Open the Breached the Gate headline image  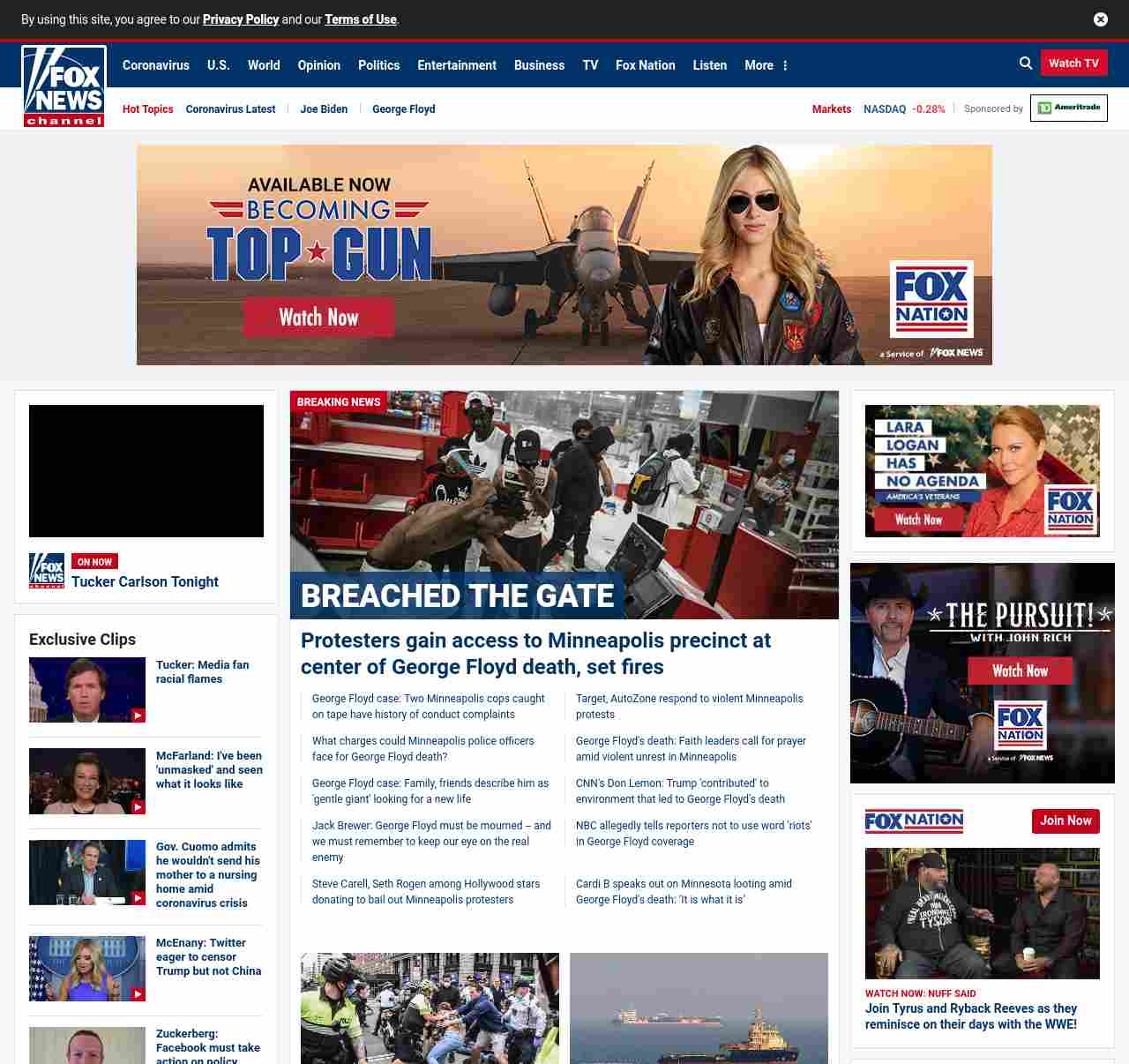pyautogui.click(x=564, y=505)
